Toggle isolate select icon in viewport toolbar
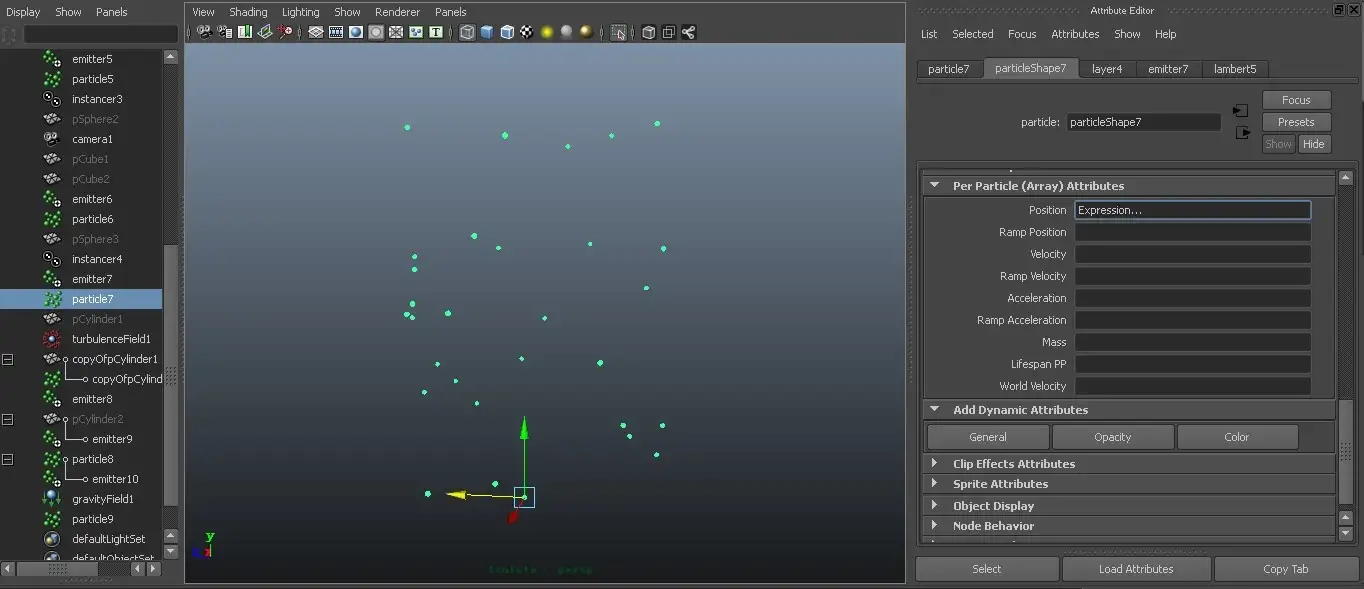This screenshot has width=1364, height=589. coord(619,32)
